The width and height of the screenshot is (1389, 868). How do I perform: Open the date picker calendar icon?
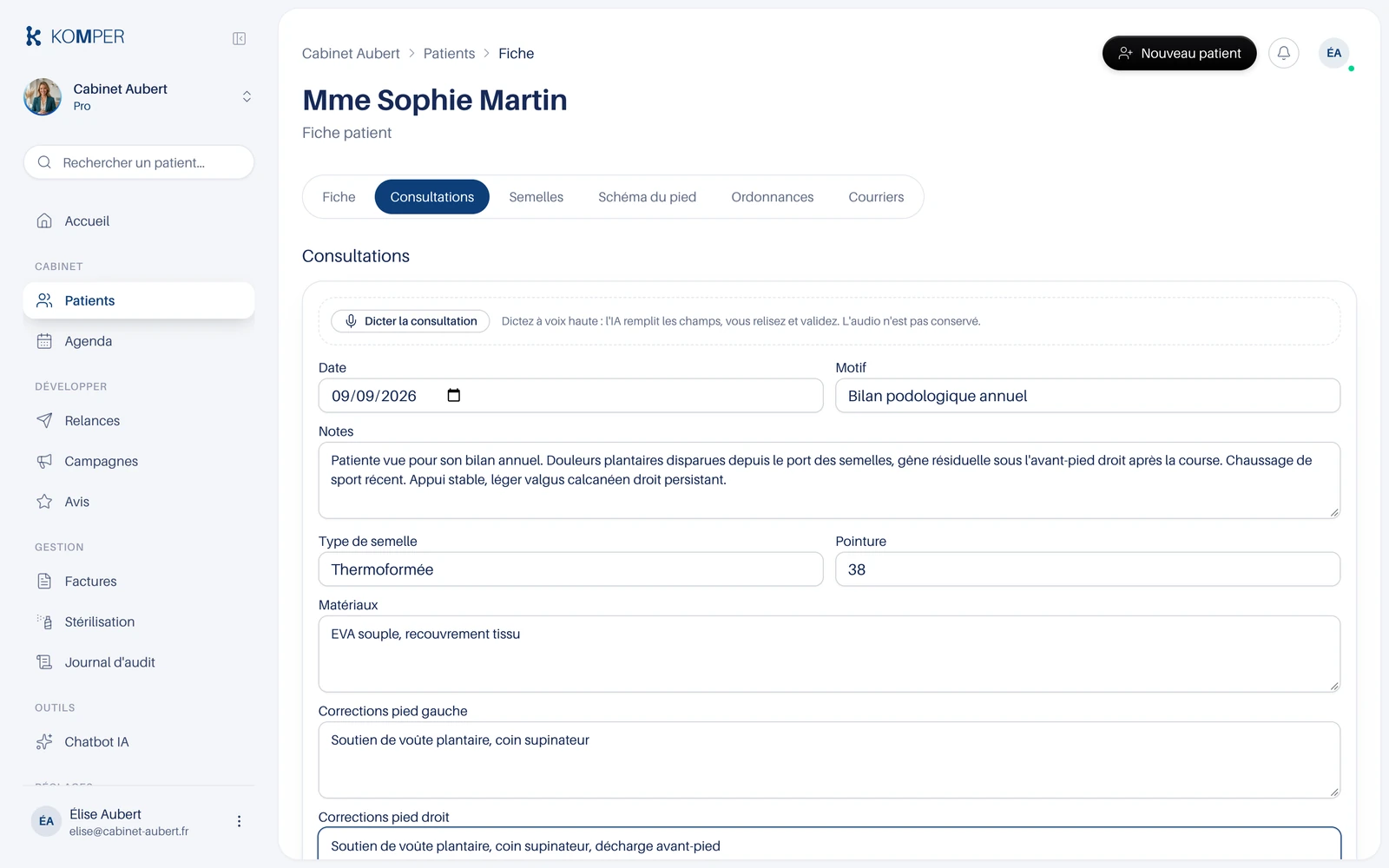tap(453, 396)
